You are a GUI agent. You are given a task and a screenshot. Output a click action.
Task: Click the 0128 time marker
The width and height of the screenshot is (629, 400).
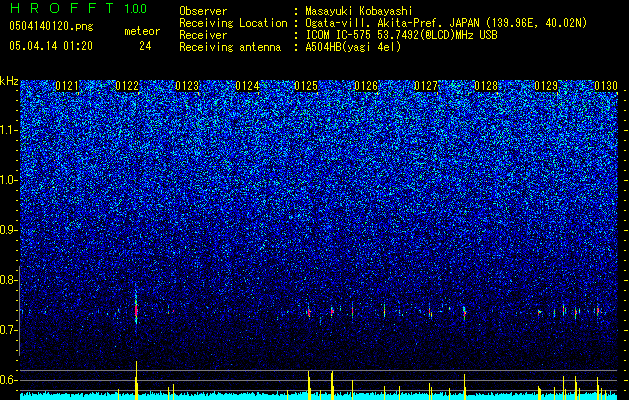pyautogui.click(x=486, y=86)
